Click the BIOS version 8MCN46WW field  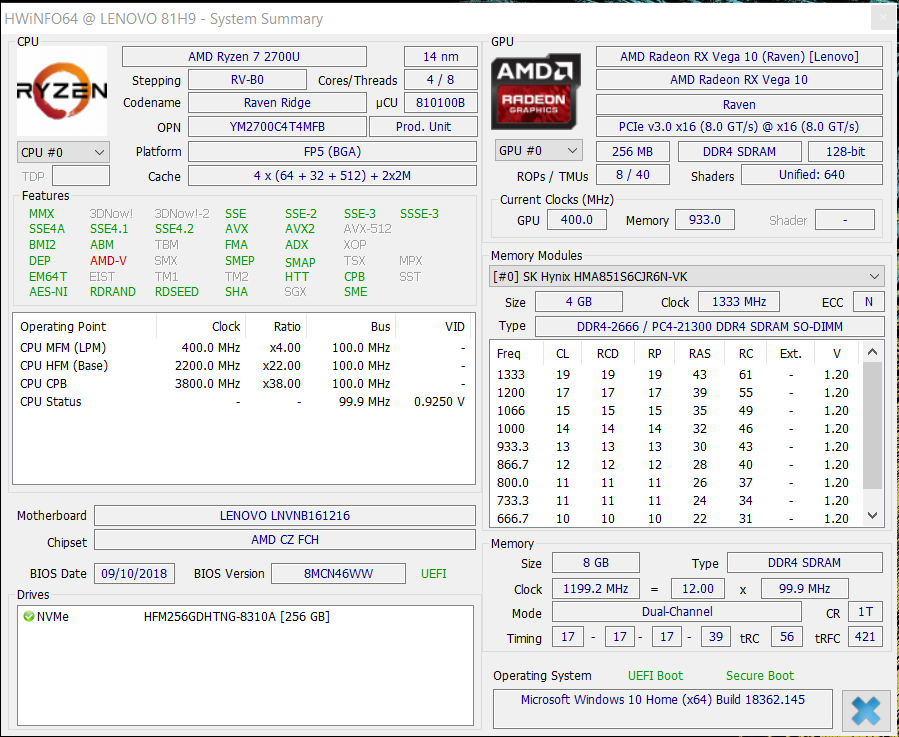click(338, 574)
